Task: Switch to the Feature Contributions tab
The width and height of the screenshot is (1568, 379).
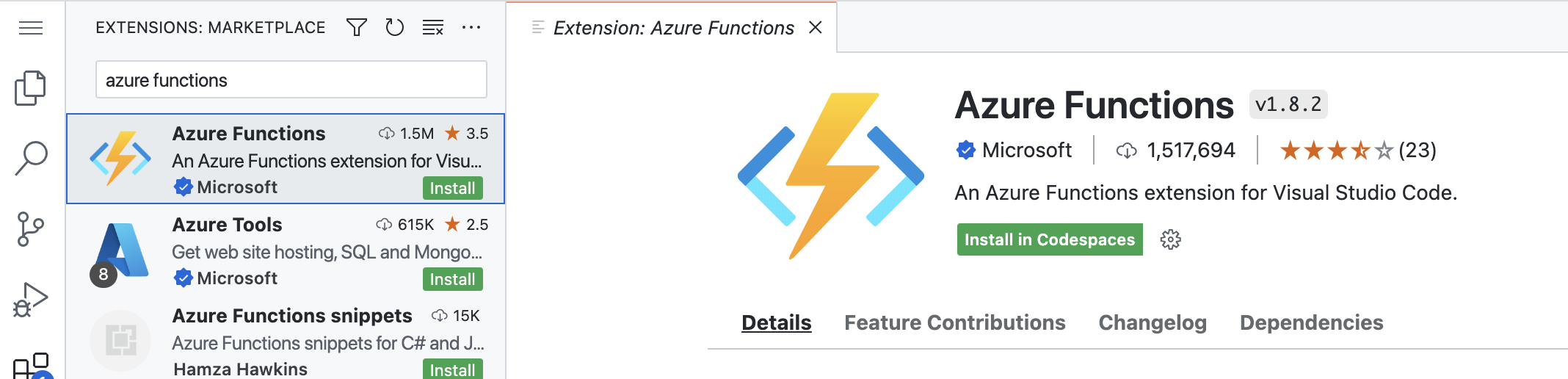Action: (954, 322)
